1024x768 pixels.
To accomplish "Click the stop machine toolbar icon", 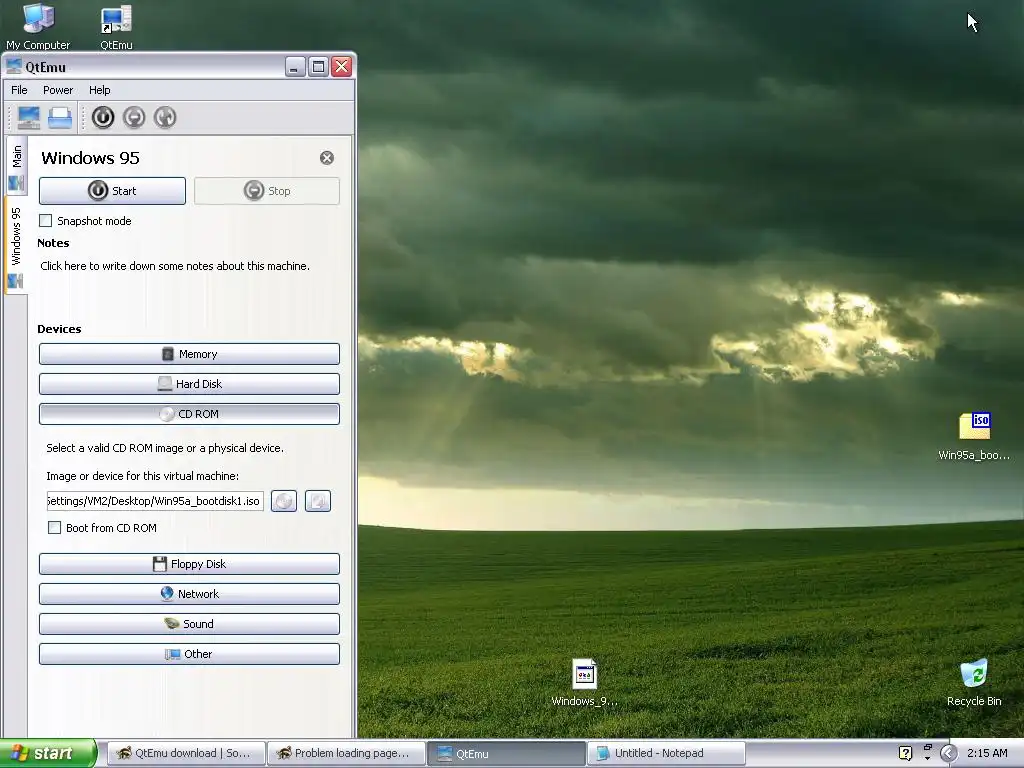I will click(x=134, y=118).
